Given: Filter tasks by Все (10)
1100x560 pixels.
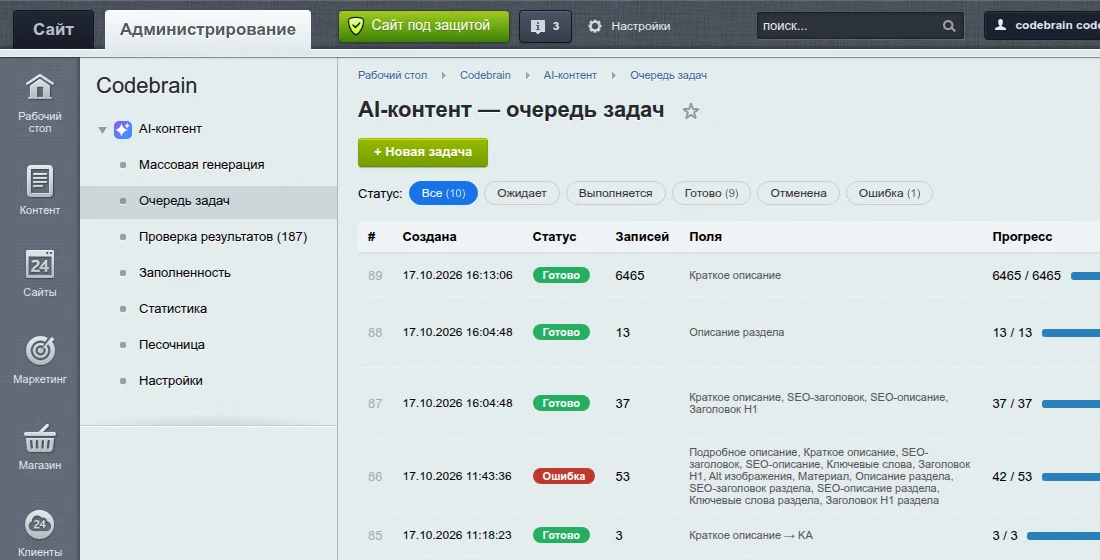Looking at the screenshot, I should pos(443,193).
